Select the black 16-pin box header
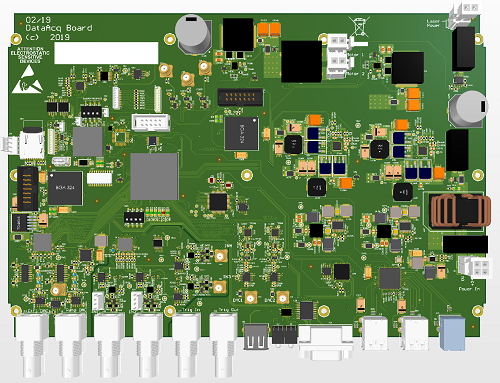 click(240, 97)
